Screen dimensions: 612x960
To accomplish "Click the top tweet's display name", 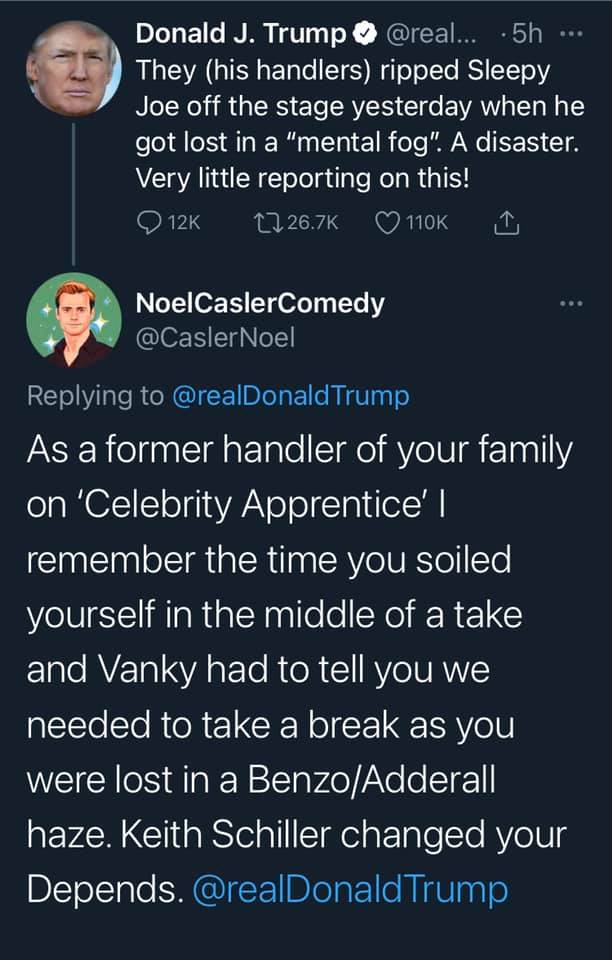I will coord(240,35).
